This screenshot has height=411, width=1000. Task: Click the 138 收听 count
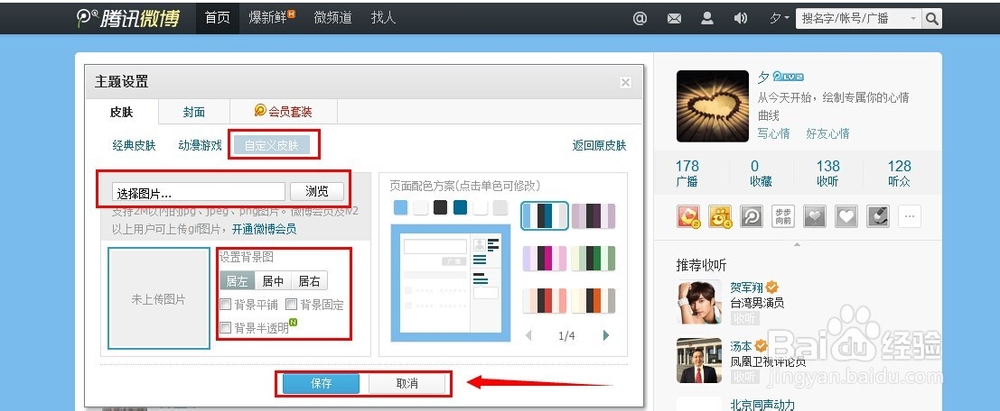point(828,174)
